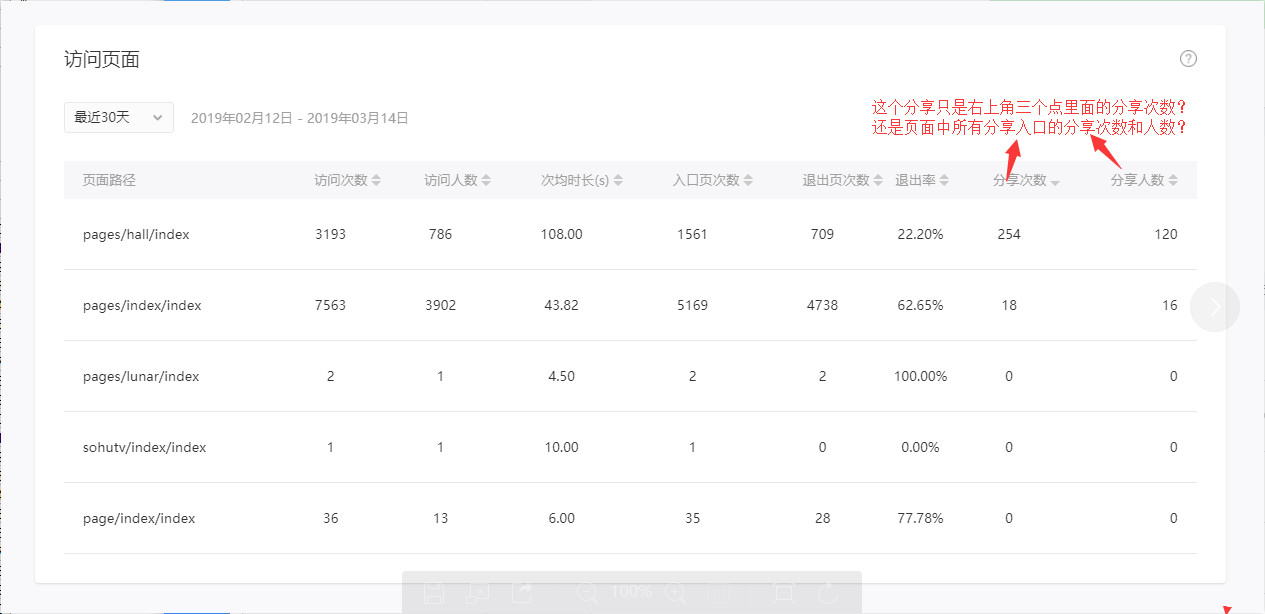Click visit count 36 in page/index/index row

pyautogui.click(x=330, y=518)
